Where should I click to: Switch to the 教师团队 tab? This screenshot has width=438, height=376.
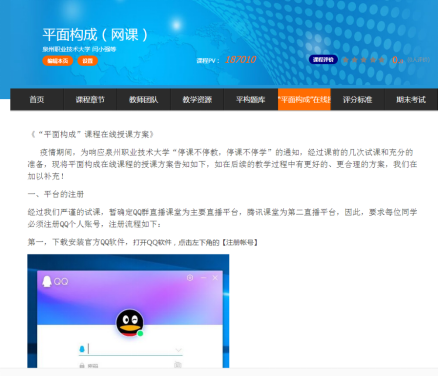click(144, 99)
